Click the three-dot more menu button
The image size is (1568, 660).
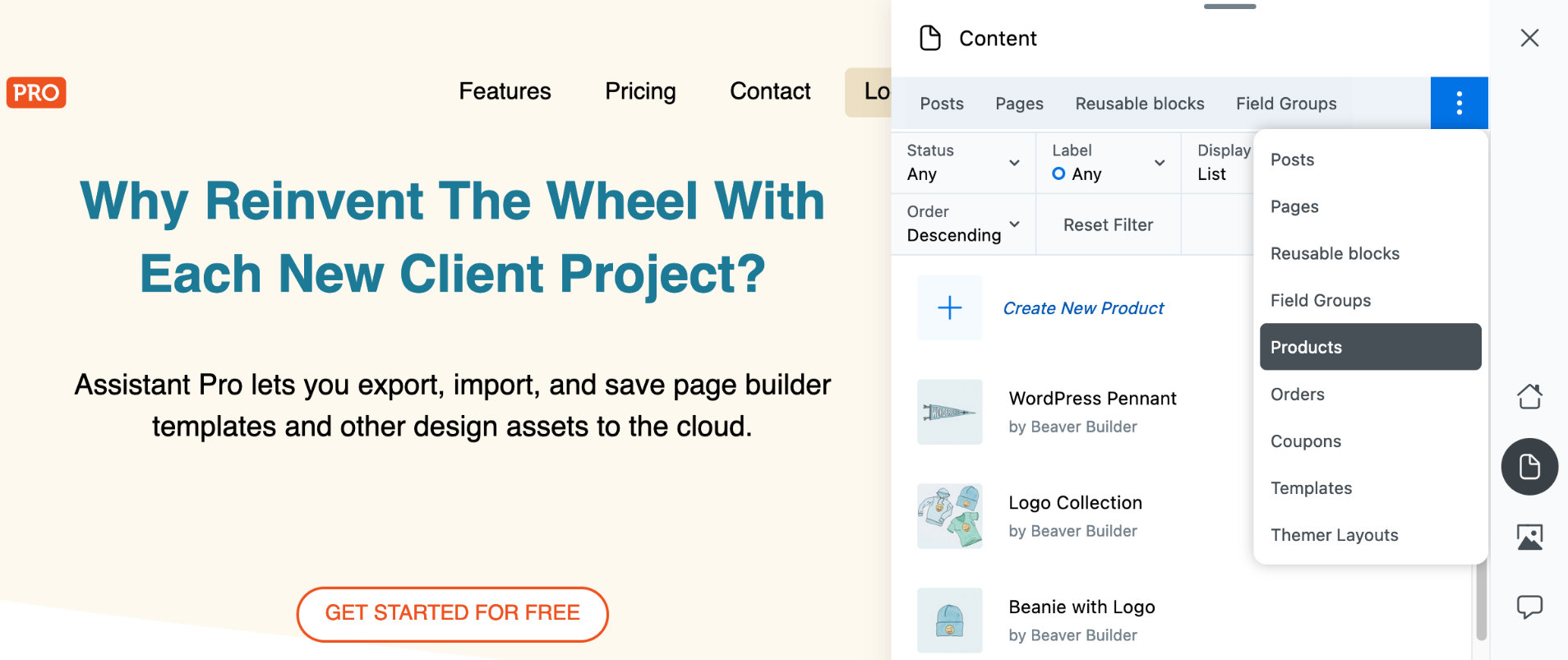(1459, 103)
